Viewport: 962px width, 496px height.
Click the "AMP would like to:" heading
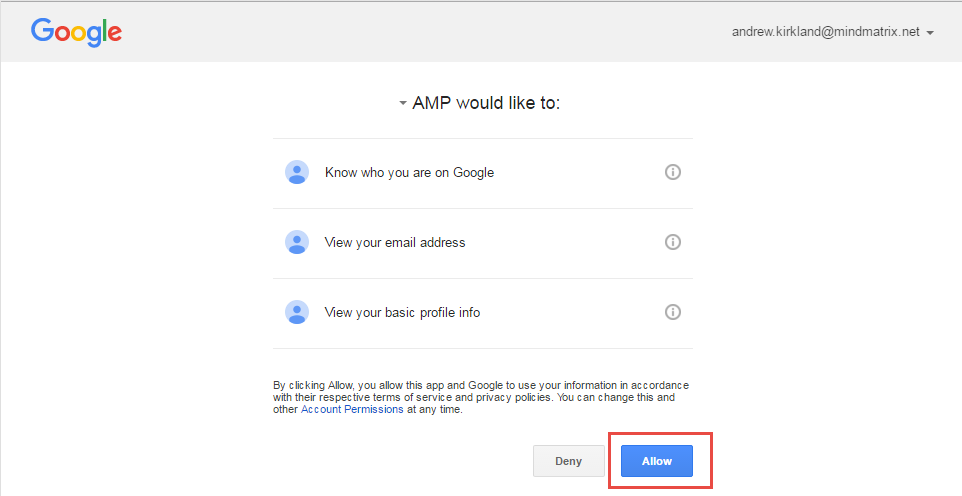[x=486, y=103]
